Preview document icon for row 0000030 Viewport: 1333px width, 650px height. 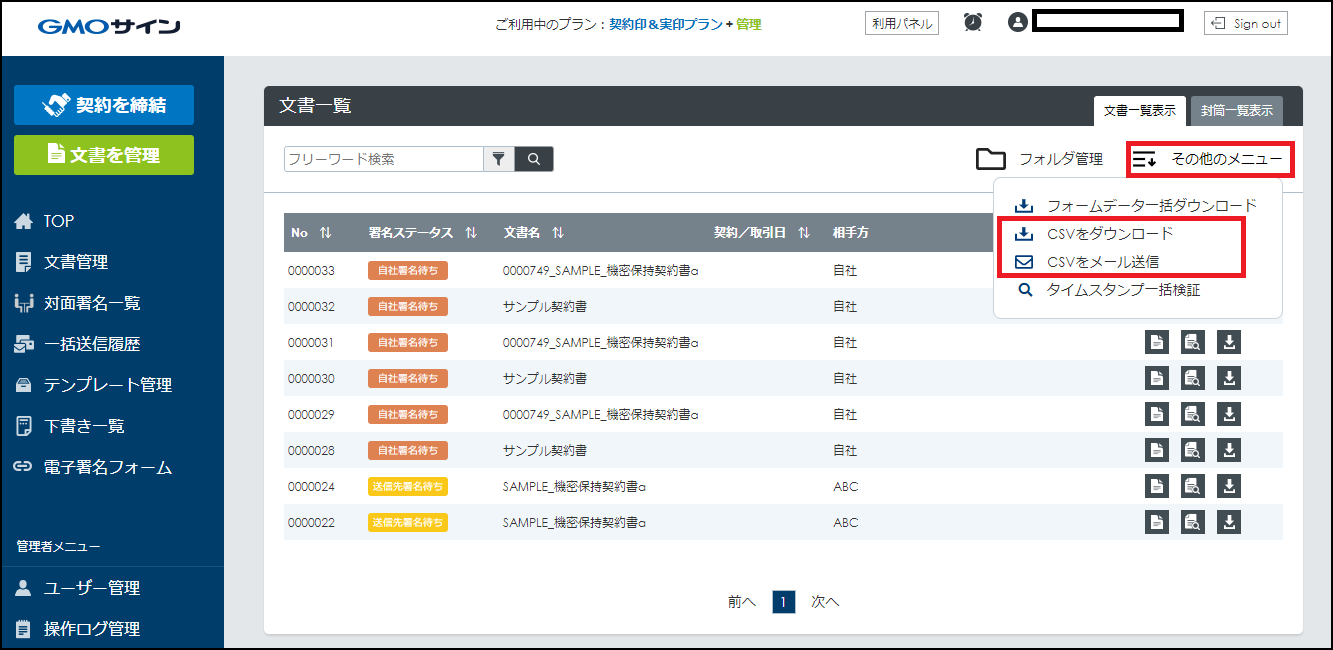click(1193, 379)
